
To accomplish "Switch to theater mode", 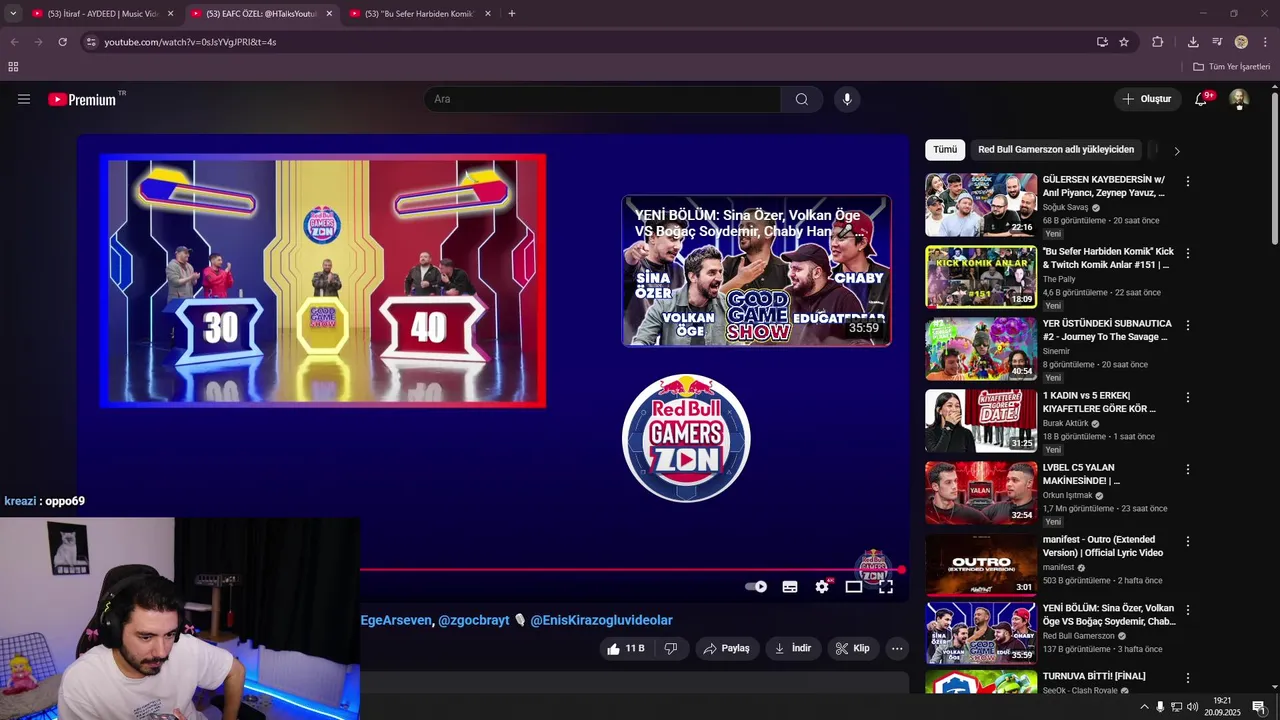I will pos(854,587).
